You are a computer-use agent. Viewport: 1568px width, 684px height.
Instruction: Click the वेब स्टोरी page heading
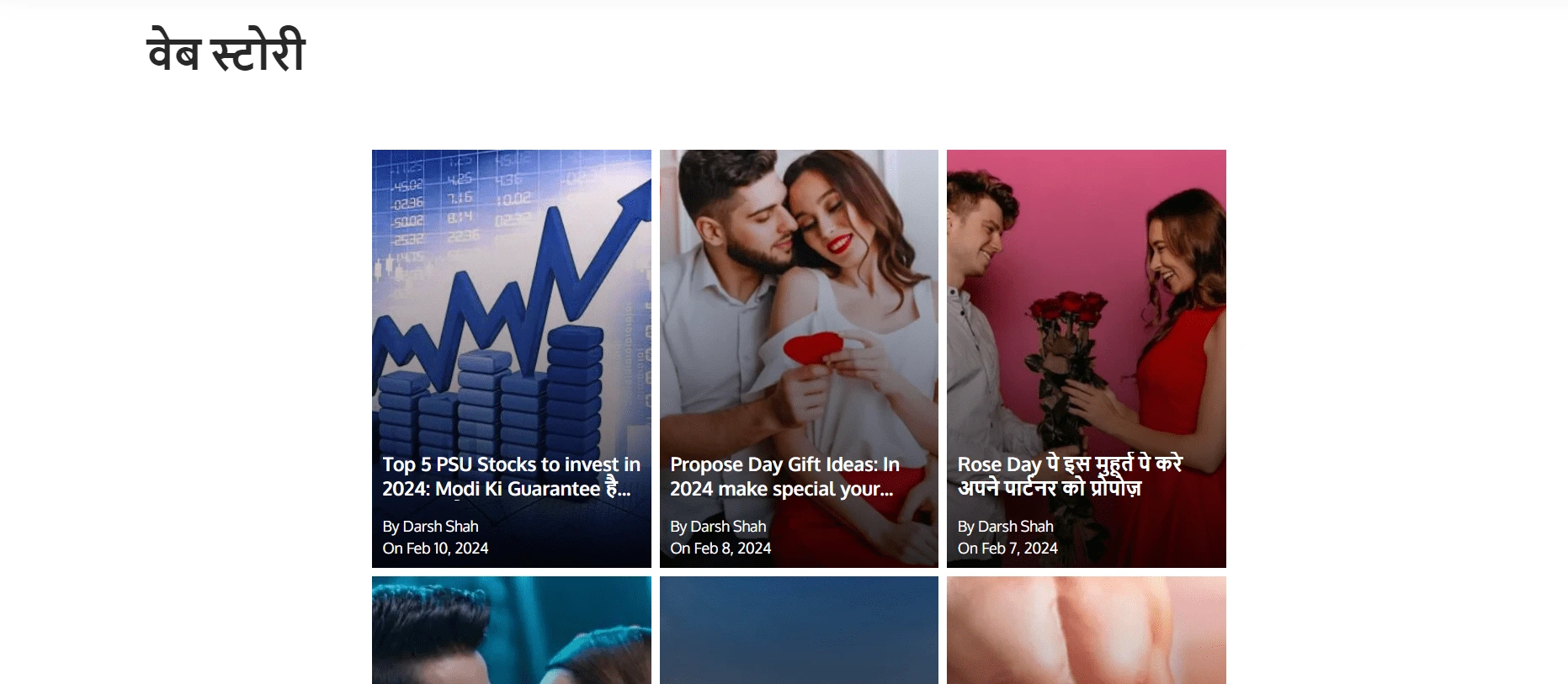(x=226, y=50)
